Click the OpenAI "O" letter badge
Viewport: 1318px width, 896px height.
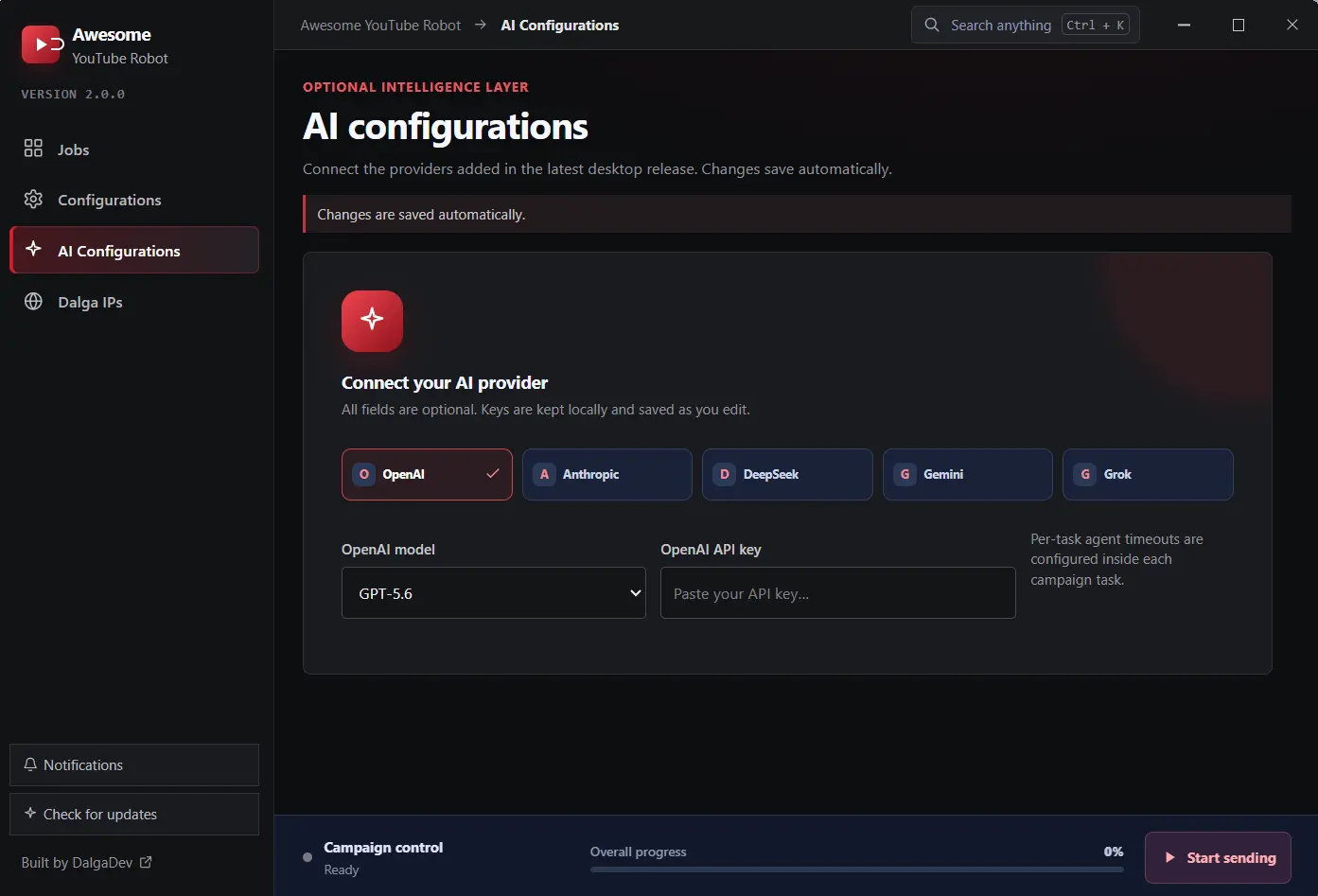[364, 474]
